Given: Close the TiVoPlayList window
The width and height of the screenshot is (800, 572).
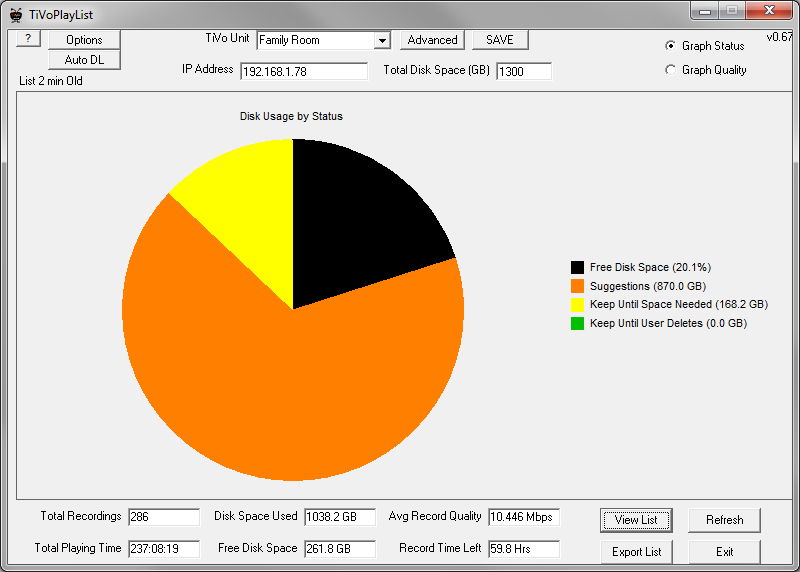Looking at the screenshot, I should tap(769, 11).
